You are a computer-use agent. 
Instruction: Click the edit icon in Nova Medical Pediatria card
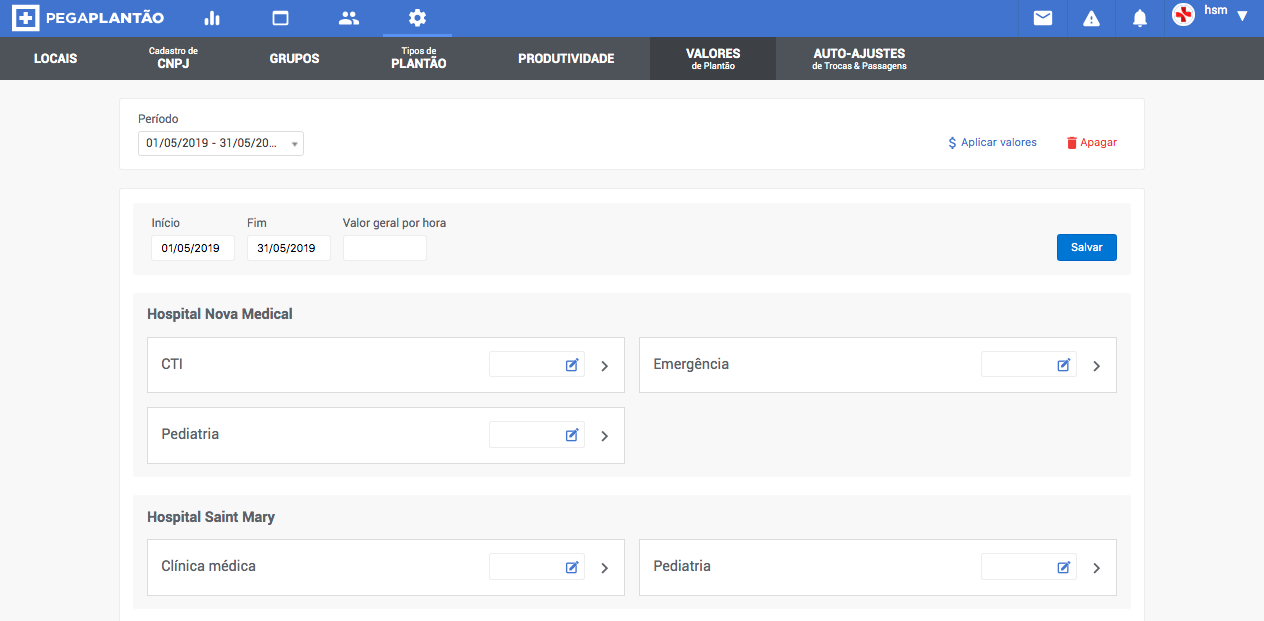pyautogui.click(x=572, y=435)
